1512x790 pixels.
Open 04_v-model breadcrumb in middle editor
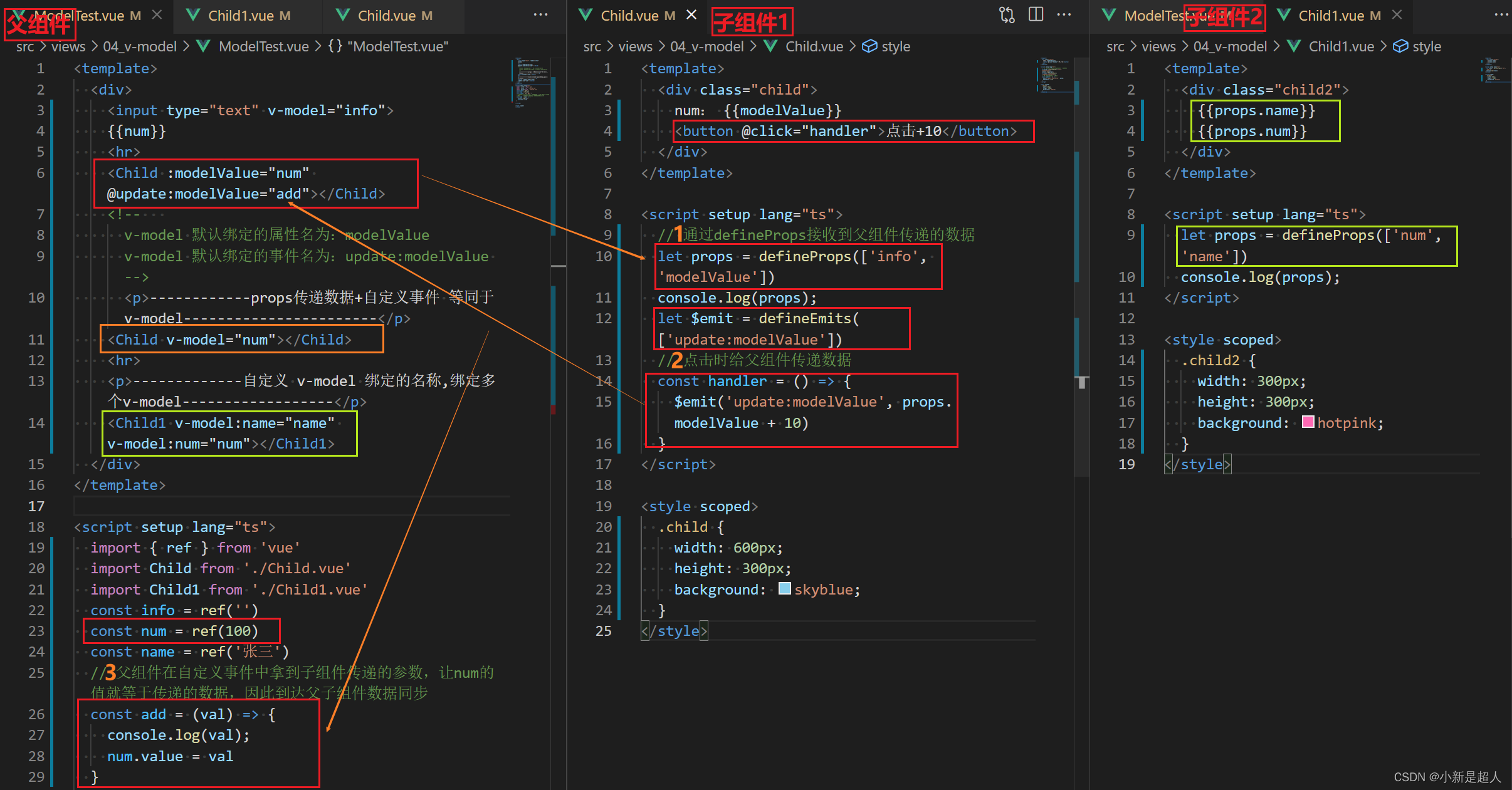click(x=707, y=46)
